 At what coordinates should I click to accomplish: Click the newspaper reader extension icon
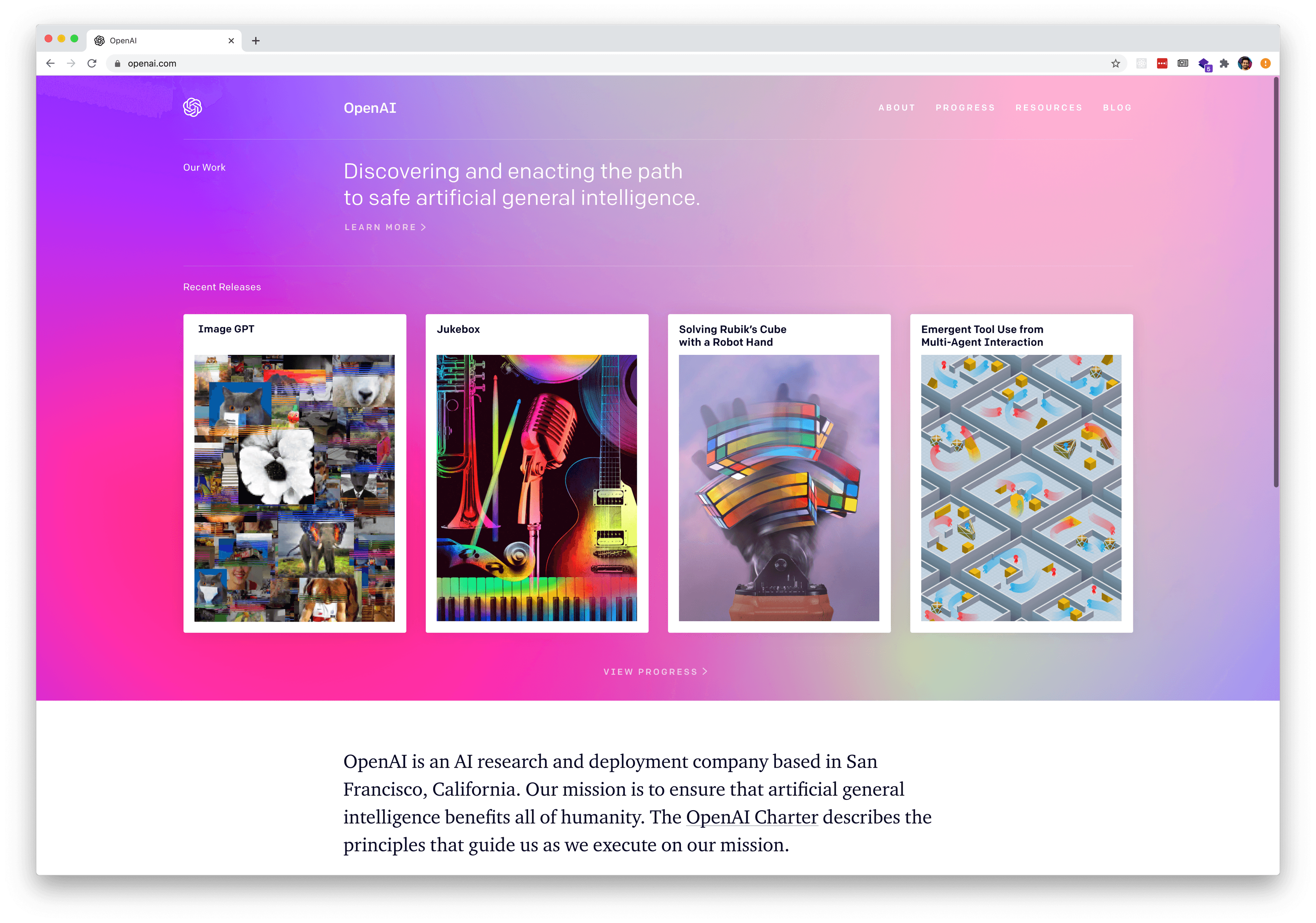1182,64
